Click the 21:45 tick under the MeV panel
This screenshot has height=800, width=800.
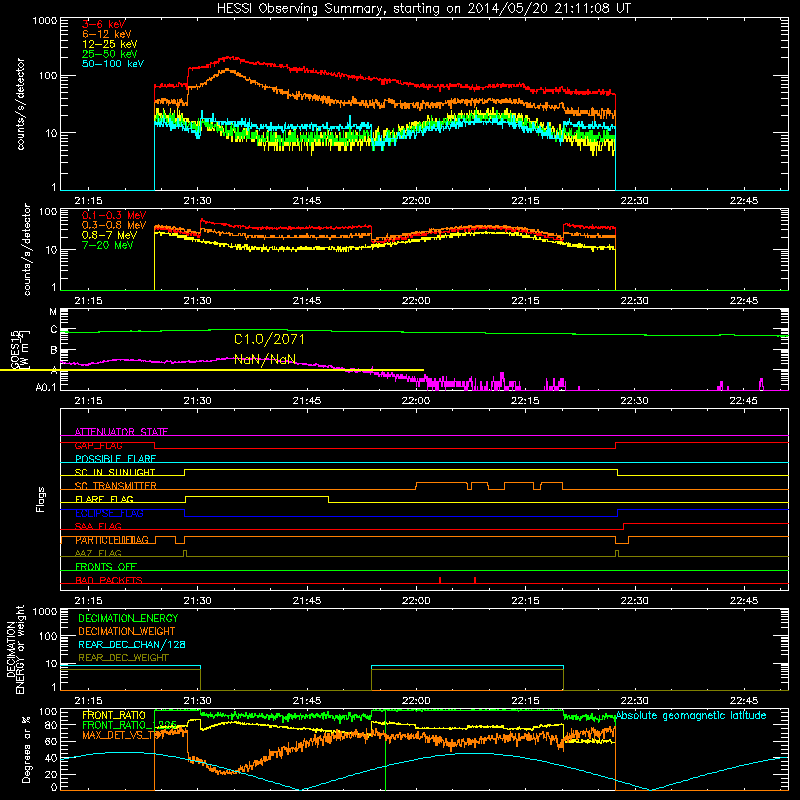tap(307, 301)
